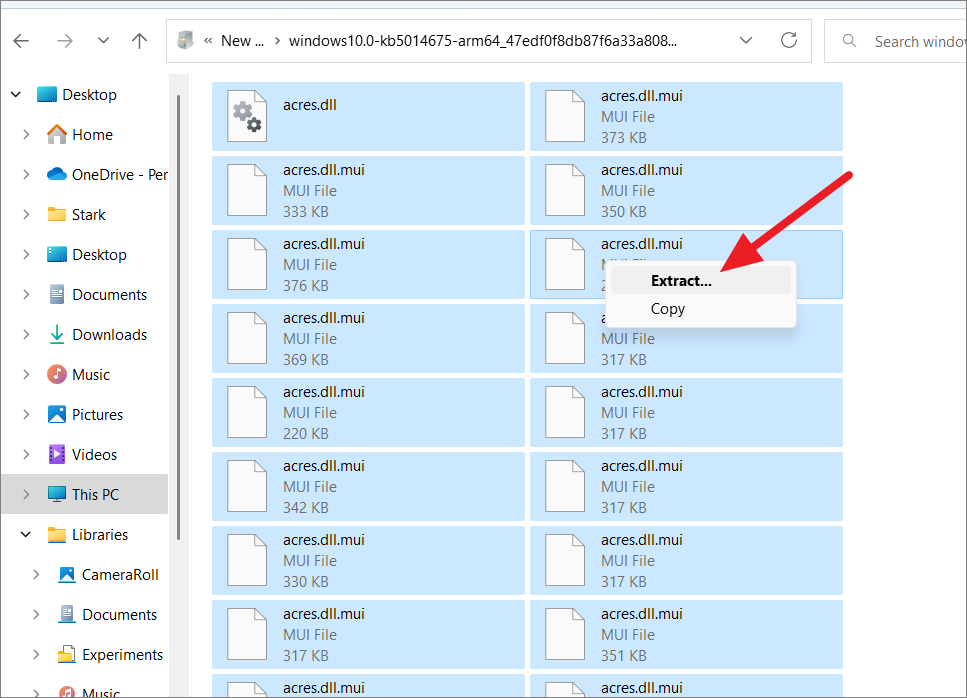This screenshot has height=698, width=967.
Task: Select Home in navigation pane
Action: coord(92,134)
